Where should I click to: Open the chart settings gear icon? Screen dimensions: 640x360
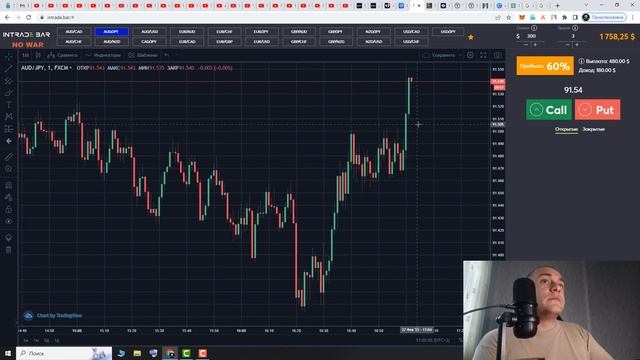point(470,55)
